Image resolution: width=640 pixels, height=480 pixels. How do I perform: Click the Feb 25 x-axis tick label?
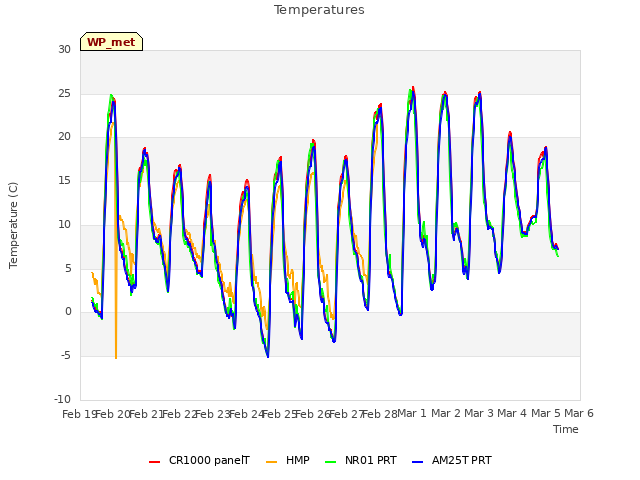280,414
